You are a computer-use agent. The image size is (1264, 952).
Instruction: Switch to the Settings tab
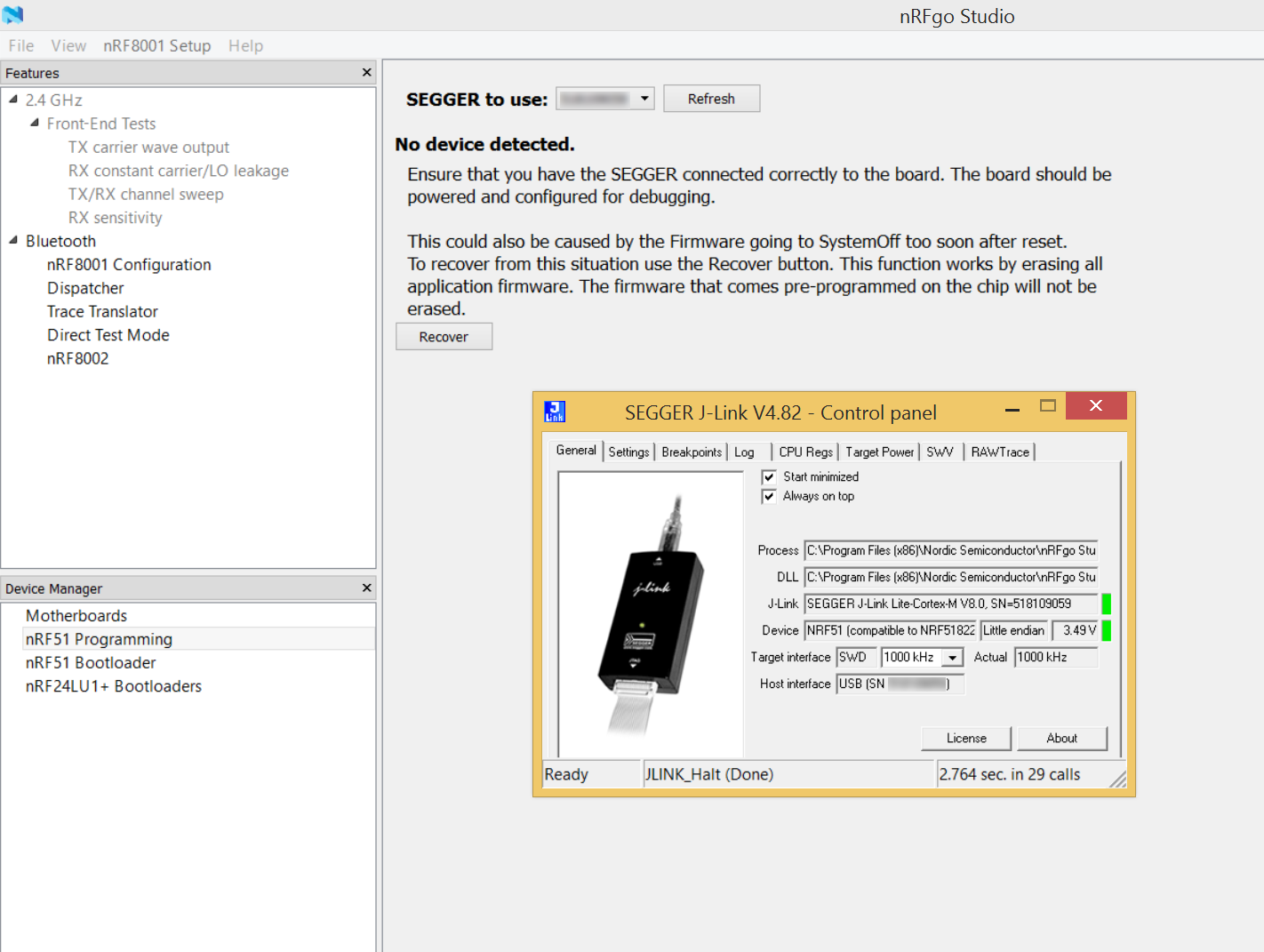tap(628, 452)
